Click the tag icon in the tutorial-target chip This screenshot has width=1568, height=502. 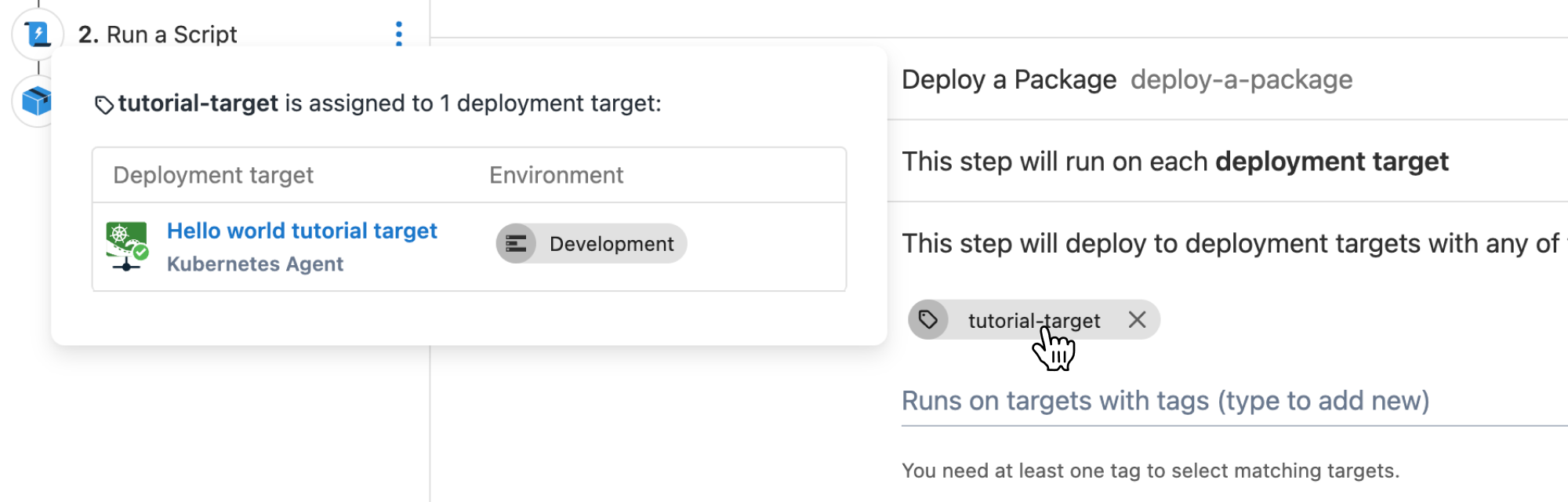tap(928, 320)
